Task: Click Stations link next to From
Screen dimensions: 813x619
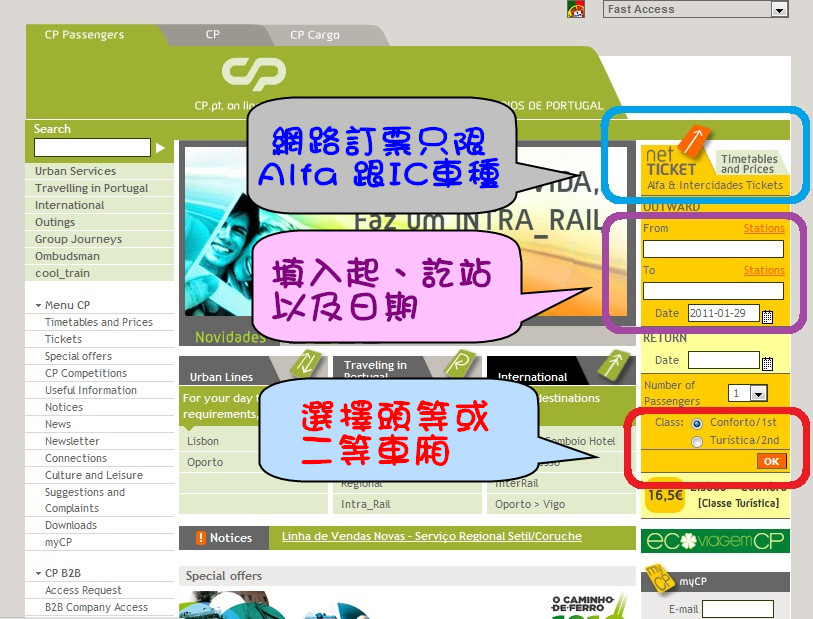Action: pos(764,229)
